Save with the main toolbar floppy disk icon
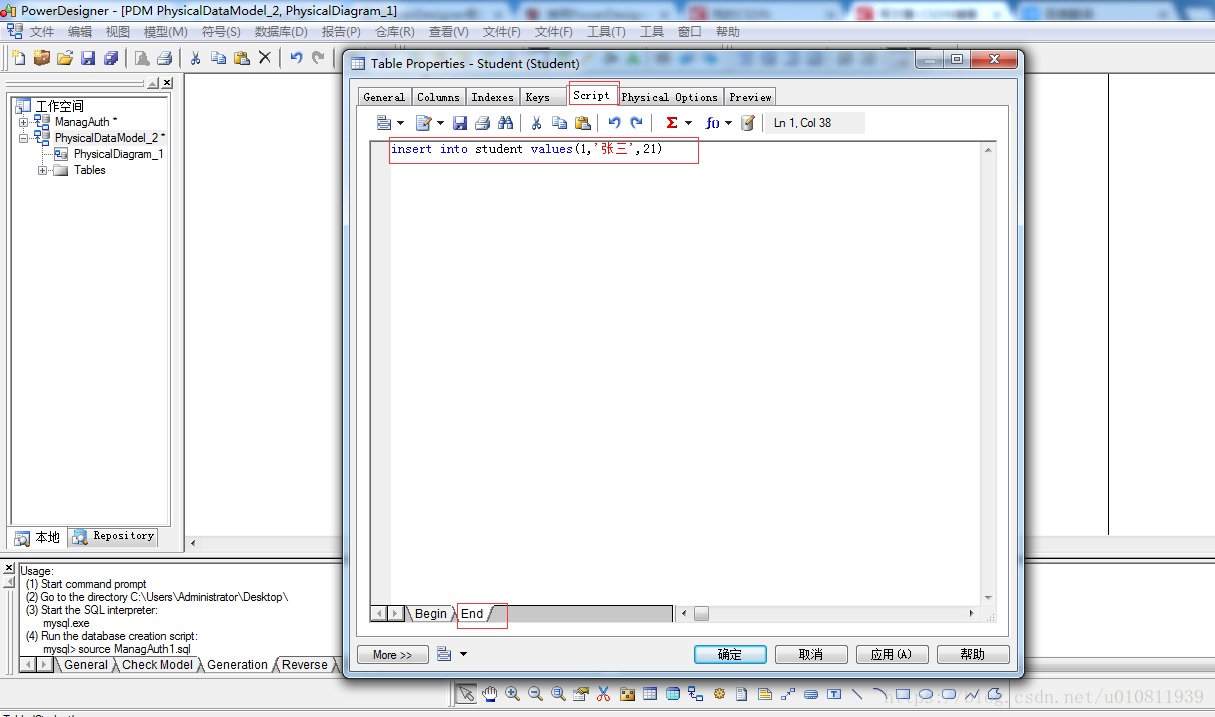The width and height of the screenshot is (1215, 717). pyautogui.click(x=88, y=58)
